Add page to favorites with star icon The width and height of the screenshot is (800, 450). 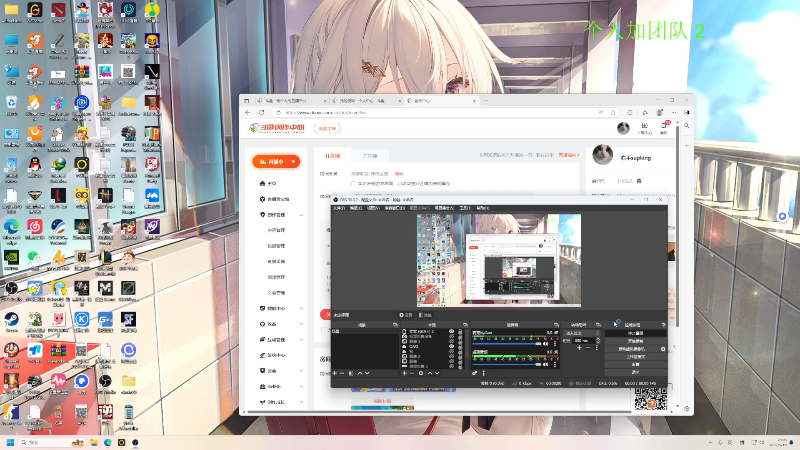tap(613, 112)
